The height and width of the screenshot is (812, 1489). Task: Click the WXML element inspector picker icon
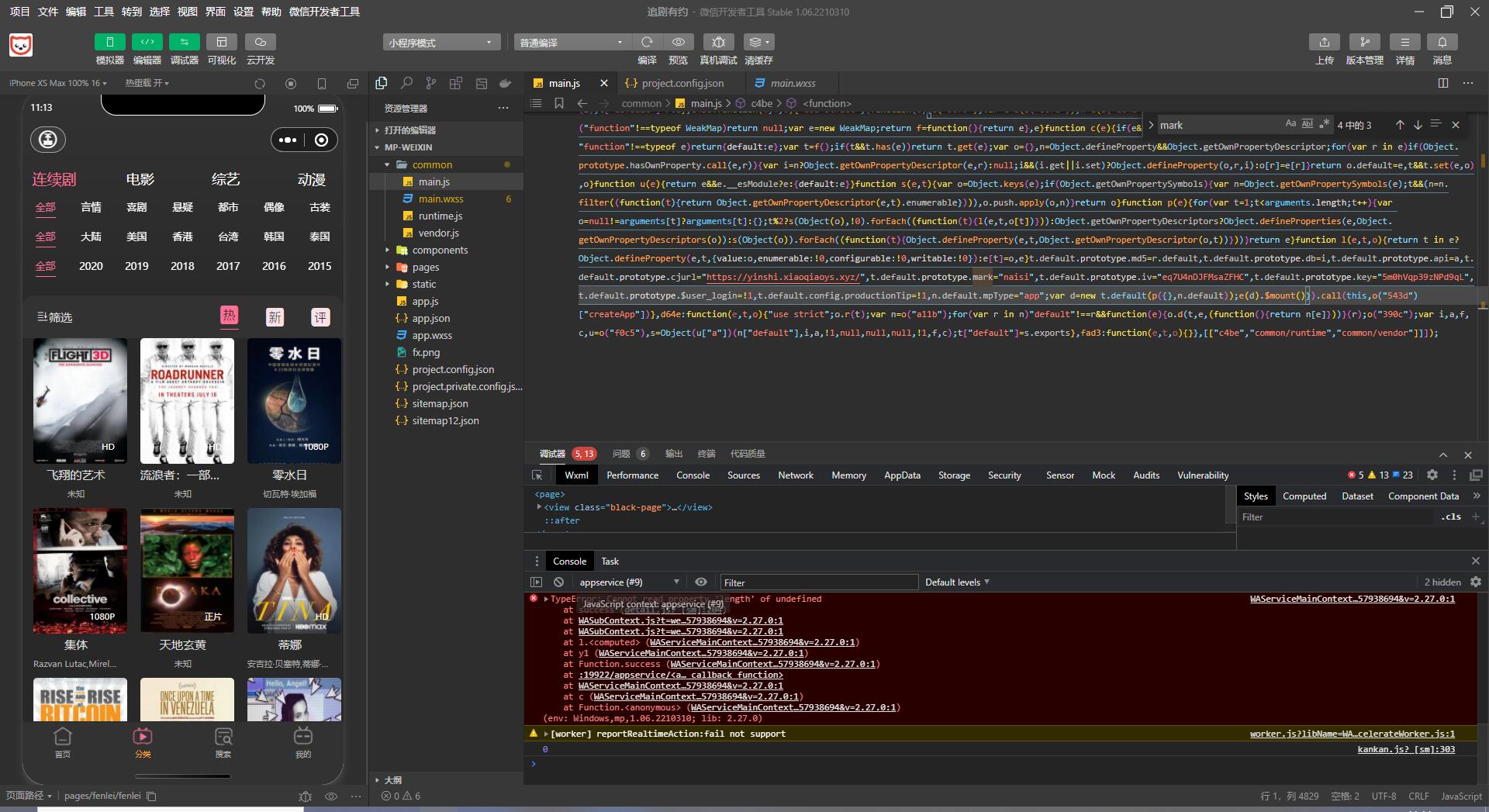coord(537,475)
